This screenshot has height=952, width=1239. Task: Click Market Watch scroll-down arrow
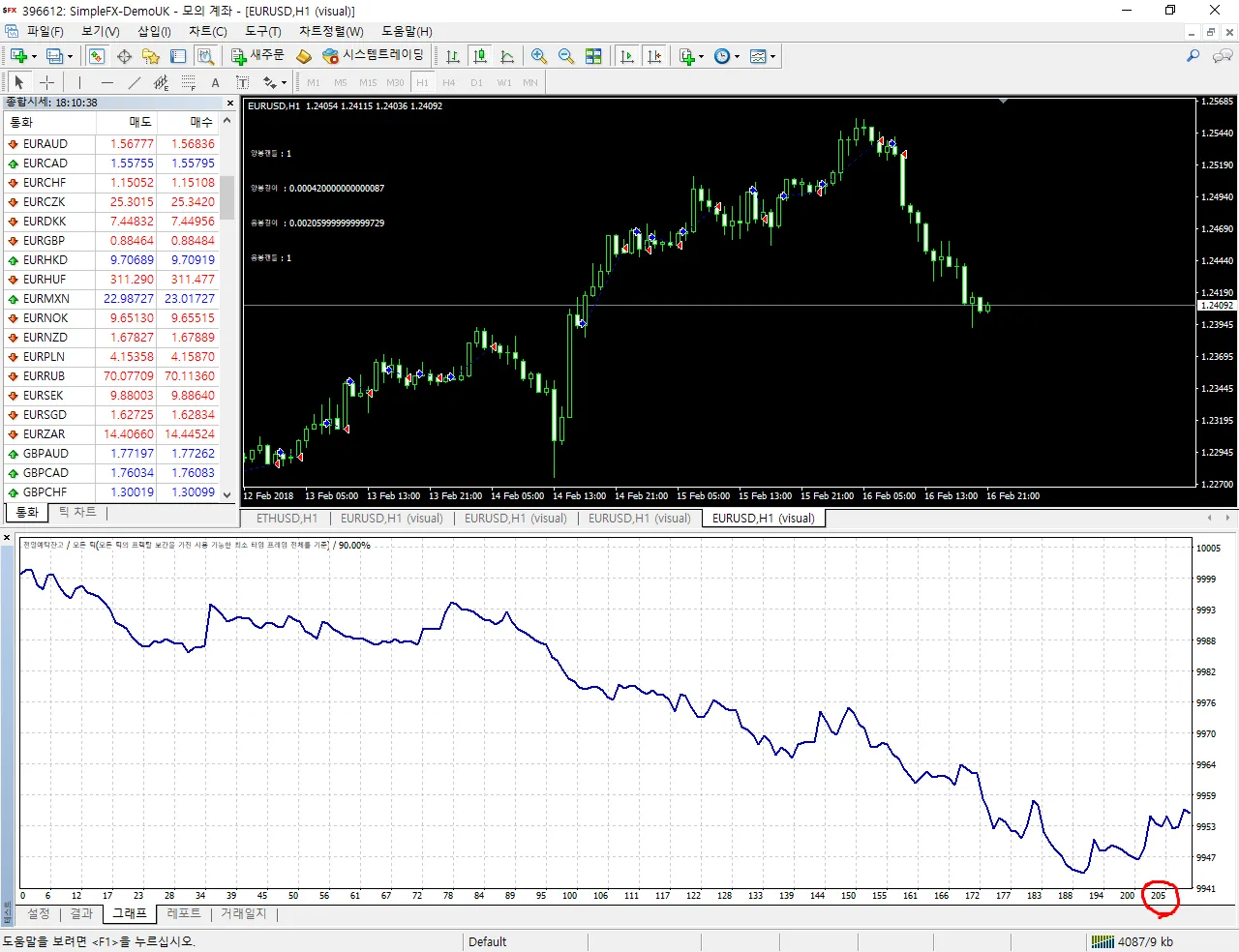[227, 493]
